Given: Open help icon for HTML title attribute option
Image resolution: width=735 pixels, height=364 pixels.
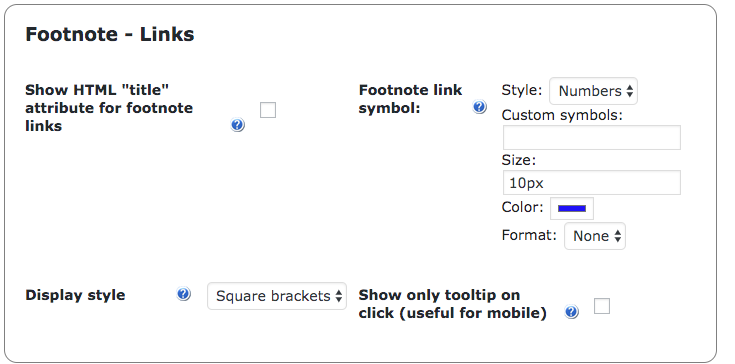Looking at the screenshot, I should pyautogui.click(x=238, y=125).
